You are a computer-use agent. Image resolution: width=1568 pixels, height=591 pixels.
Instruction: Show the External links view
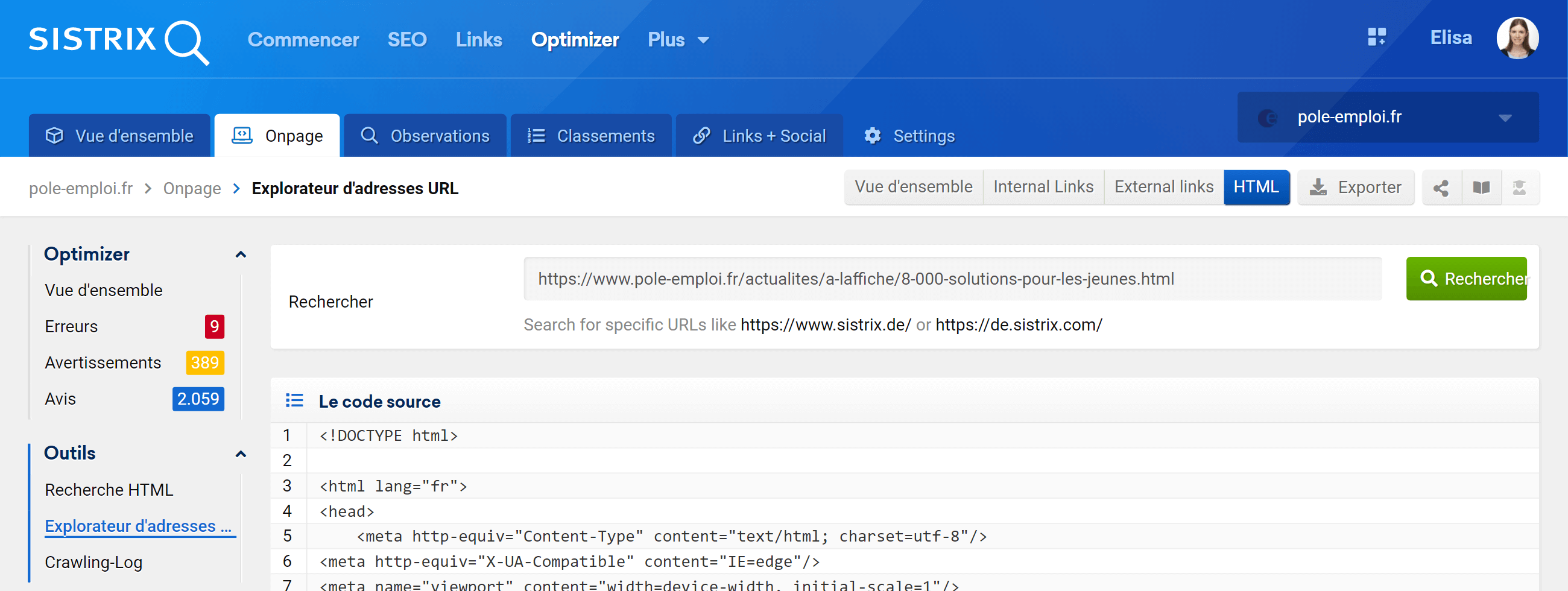(1164, 187)
